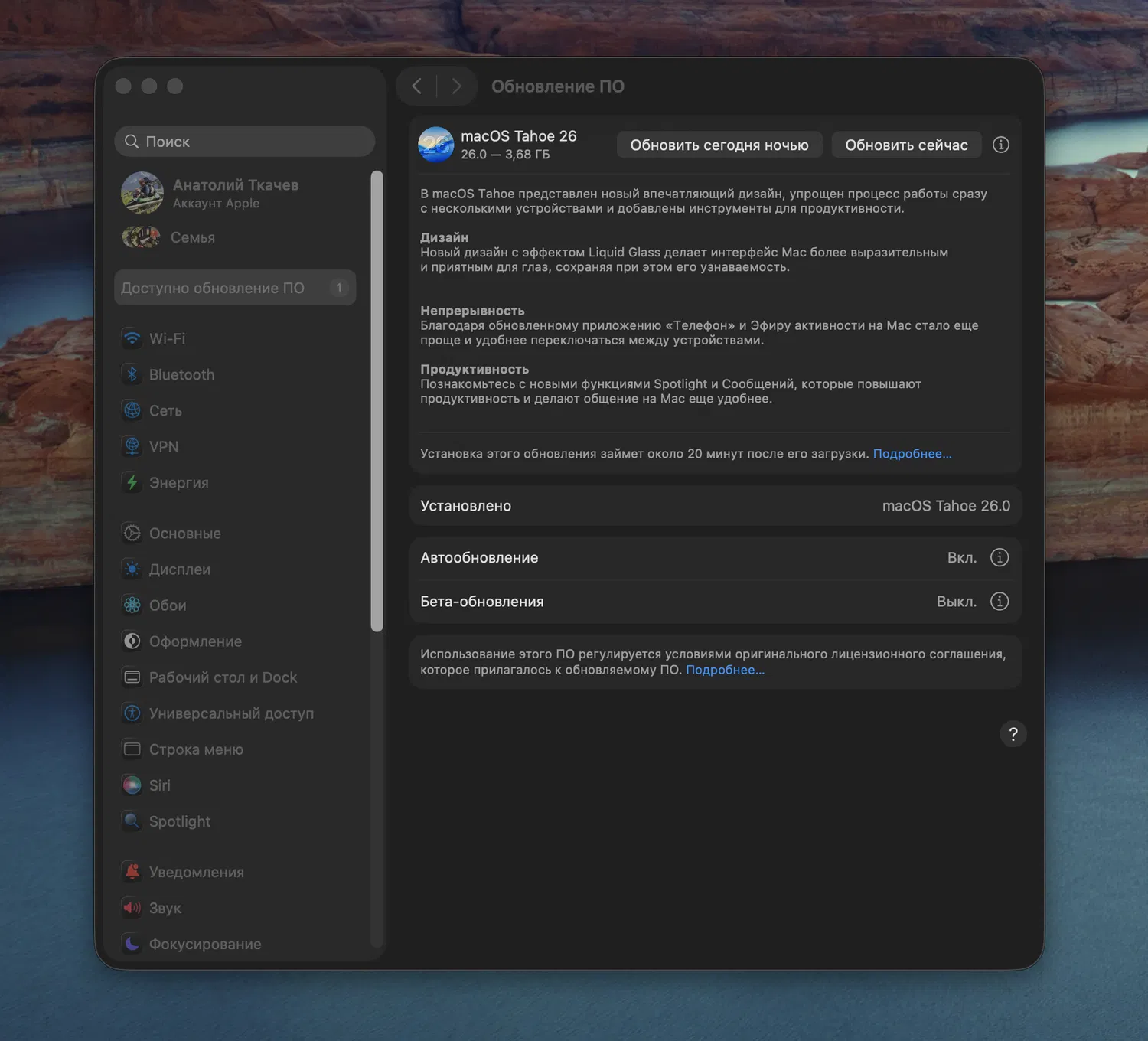Image resolution: width=1148 pixels, height=1041 pixels.
Task: Click the Дизайн heading in description
Action: [445, 237]
